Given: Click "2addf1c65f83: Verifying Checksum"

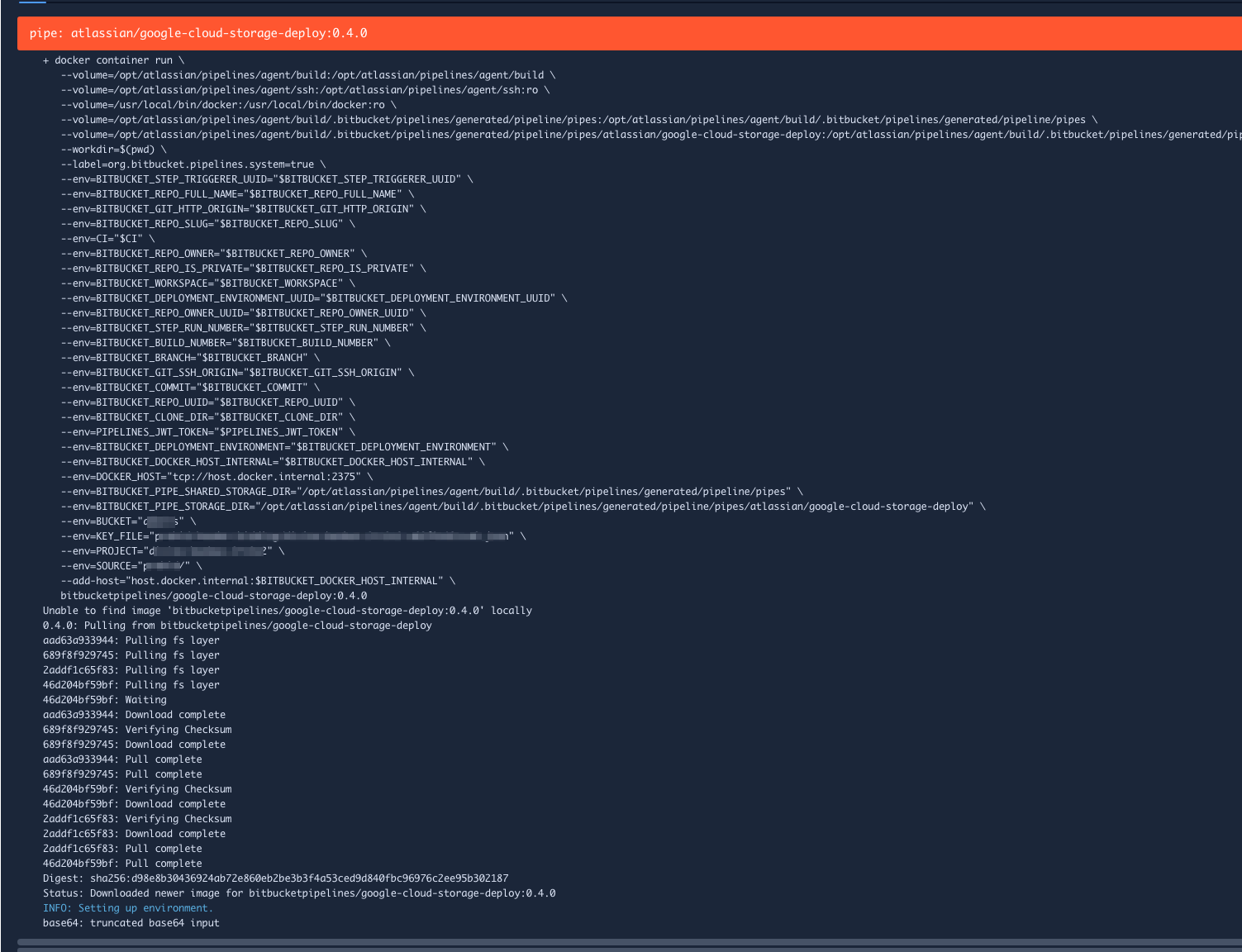Looking at the screenshot, I should click(x=137, y=819).
